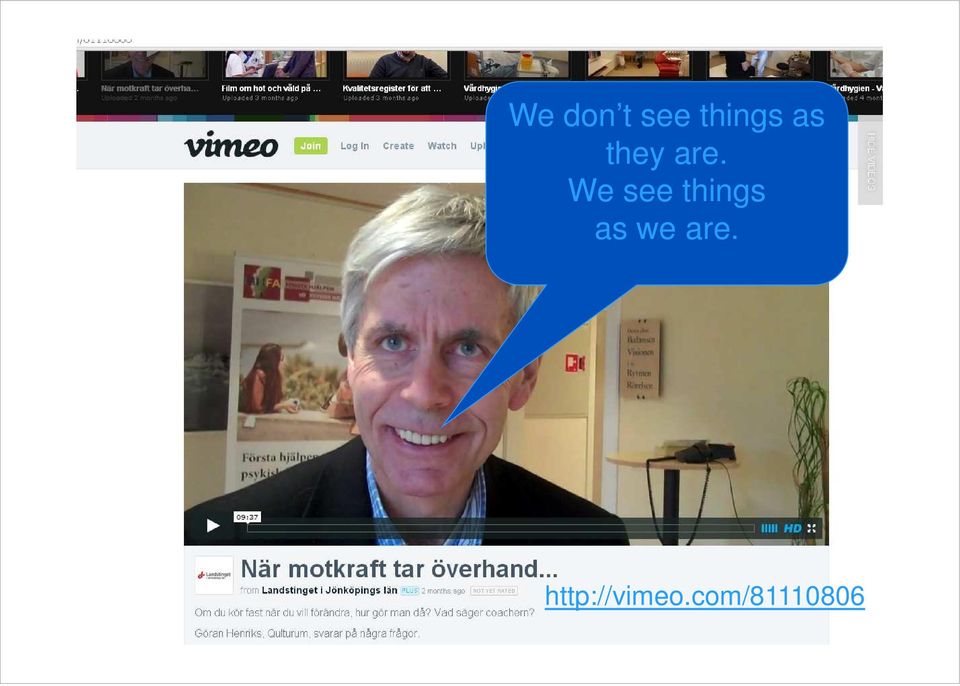960x686 pixels.
Task: Toggle HD quality in the player
Action: (792, 528)
